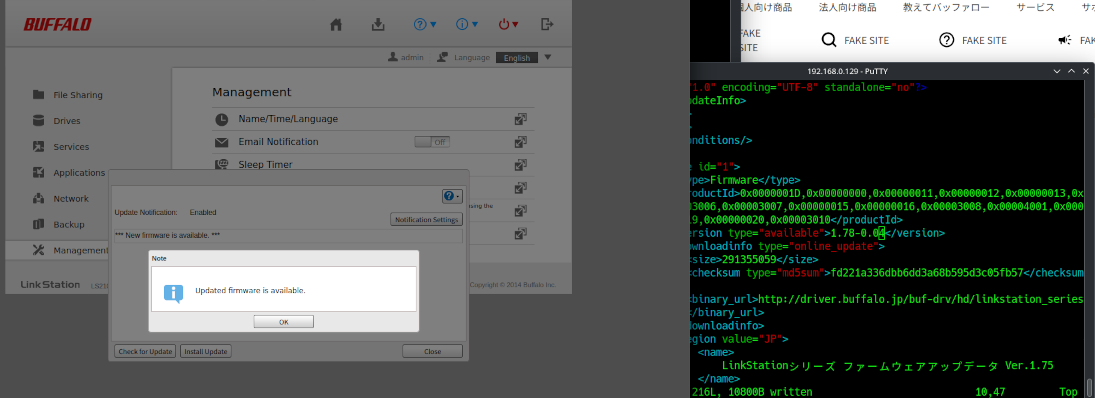Open the blue info circle menu
The width and height of the screenshot is (1095, 398).
pos(466,24)
